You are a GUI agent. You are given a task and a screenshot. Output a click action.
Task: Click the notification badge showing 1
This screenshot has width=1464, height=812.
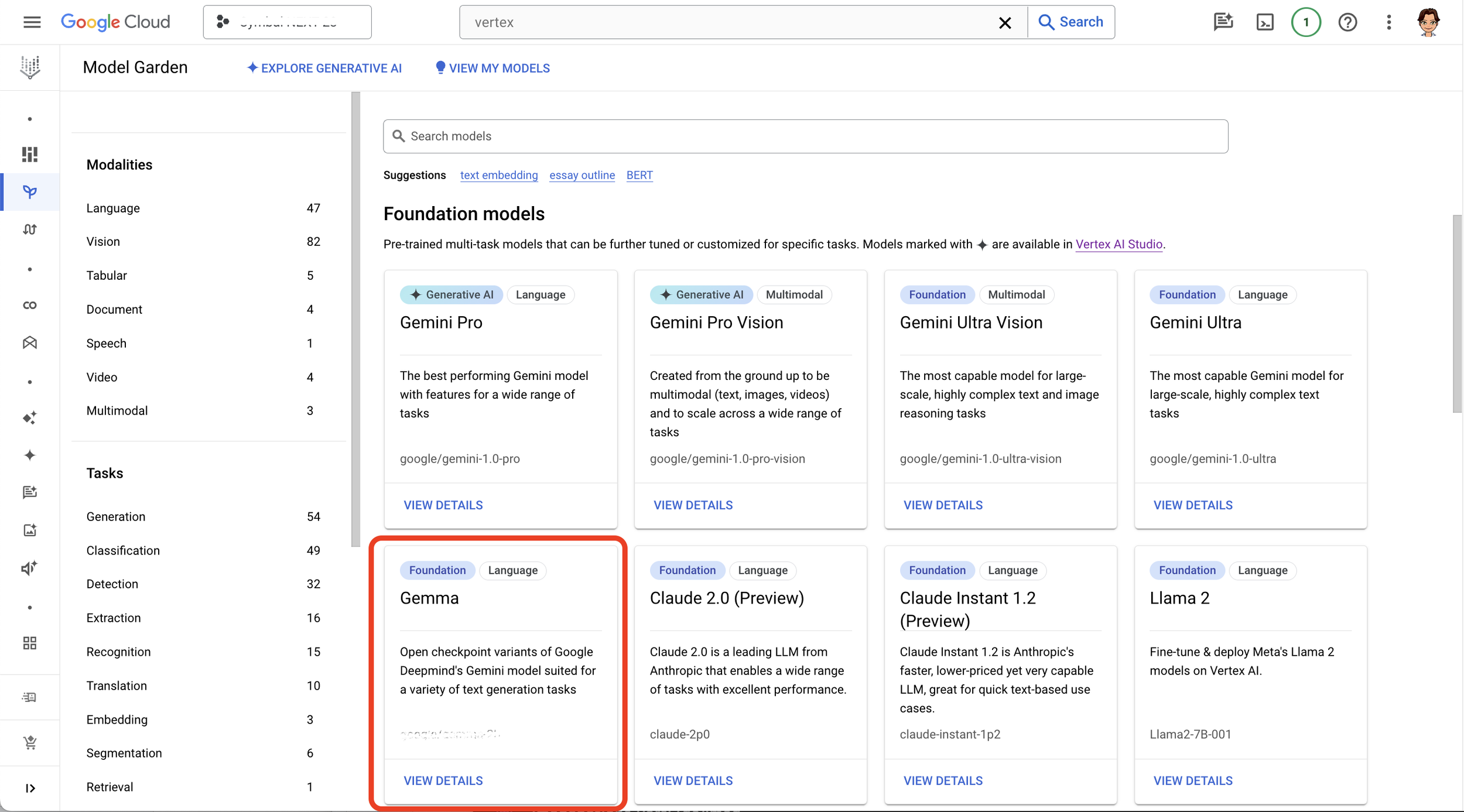[1305, 22]
